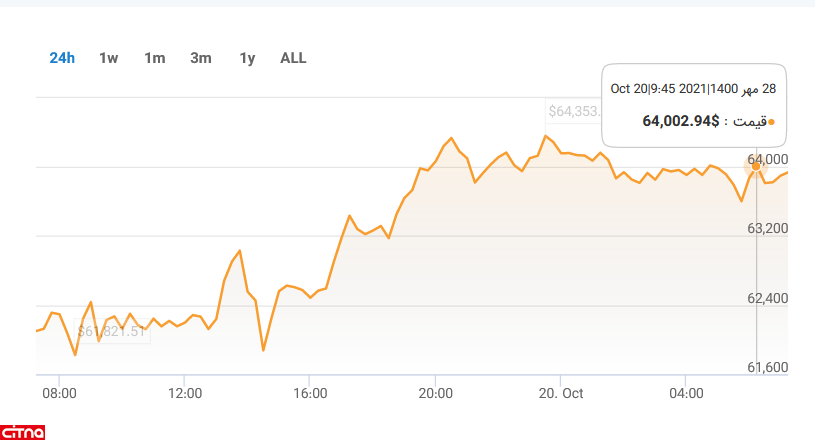
Task: Click the Citna logo in the corner
Action: 24,431
